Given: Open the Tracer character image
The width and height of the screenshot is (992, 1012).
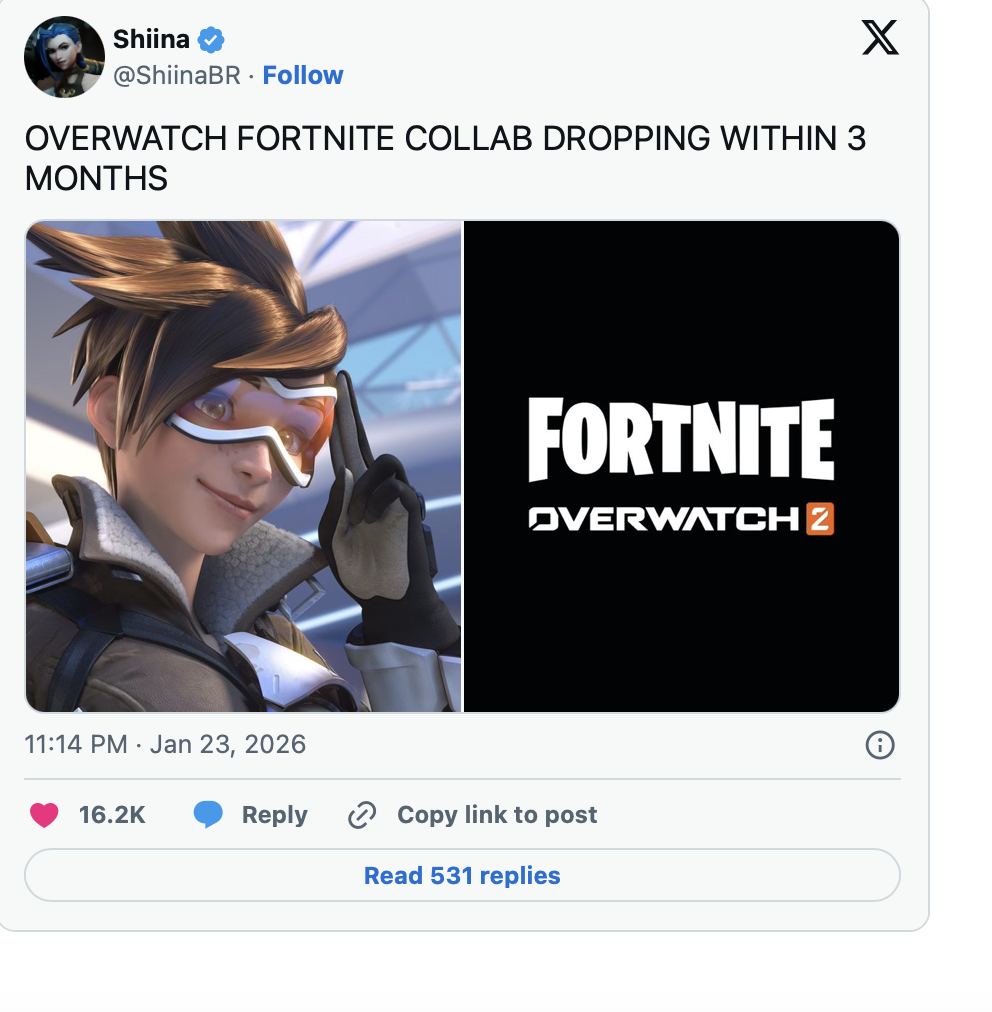Looking at the screenshot, I should [244, 466].
